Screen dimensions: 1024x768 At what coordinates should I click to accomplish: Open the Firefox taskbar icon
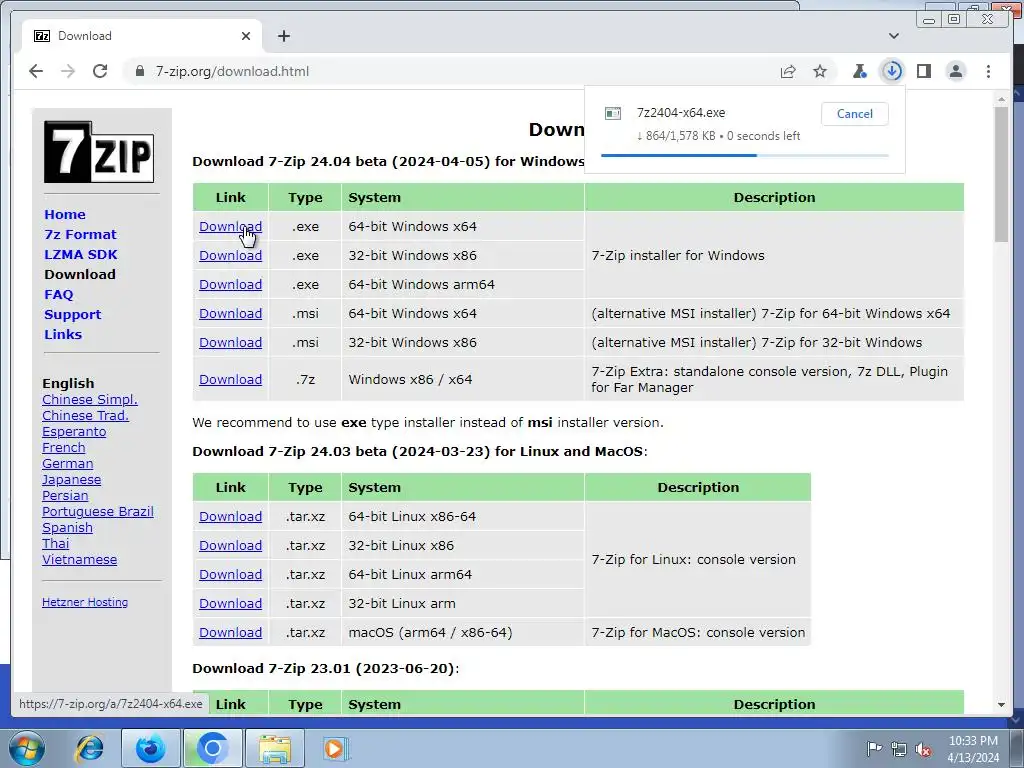150,748
